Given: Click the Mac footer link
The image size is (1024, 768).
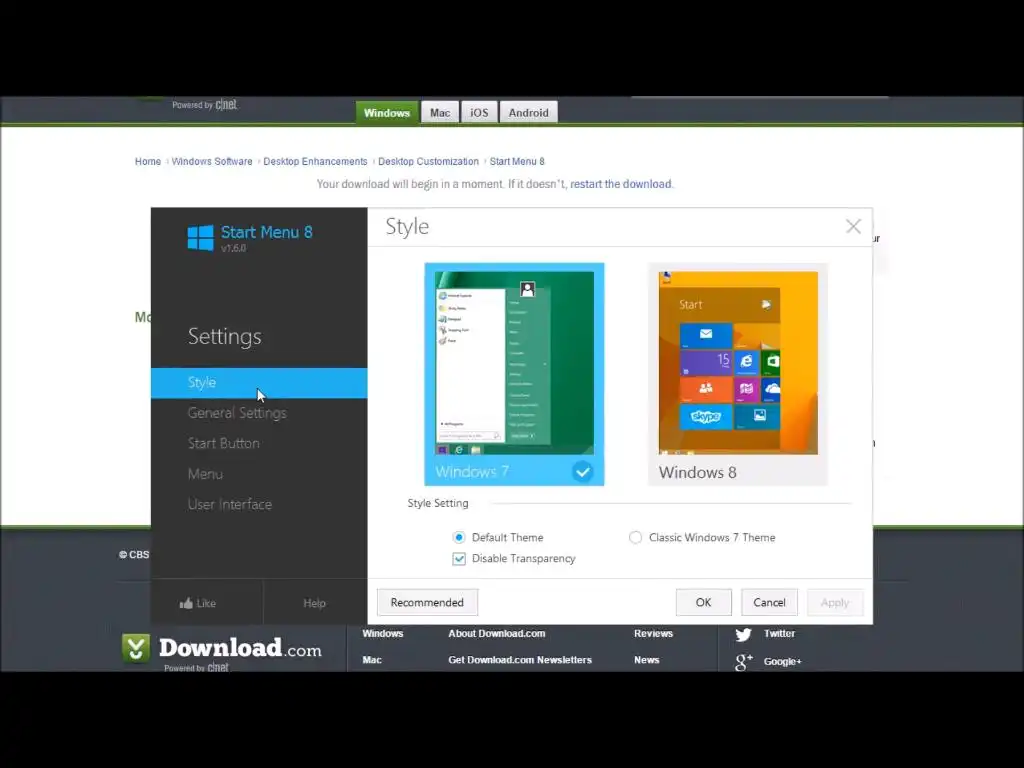Looking at the screenshot, I should coord(372,660).
